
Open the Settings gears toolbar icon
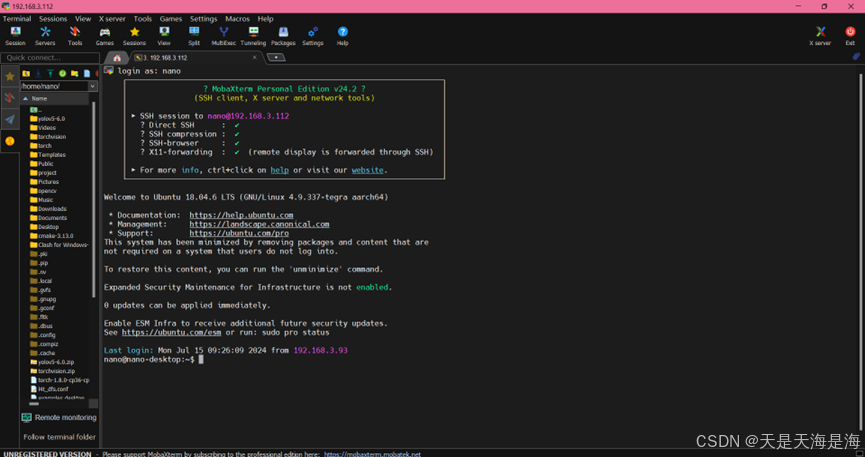click(313, 36)
